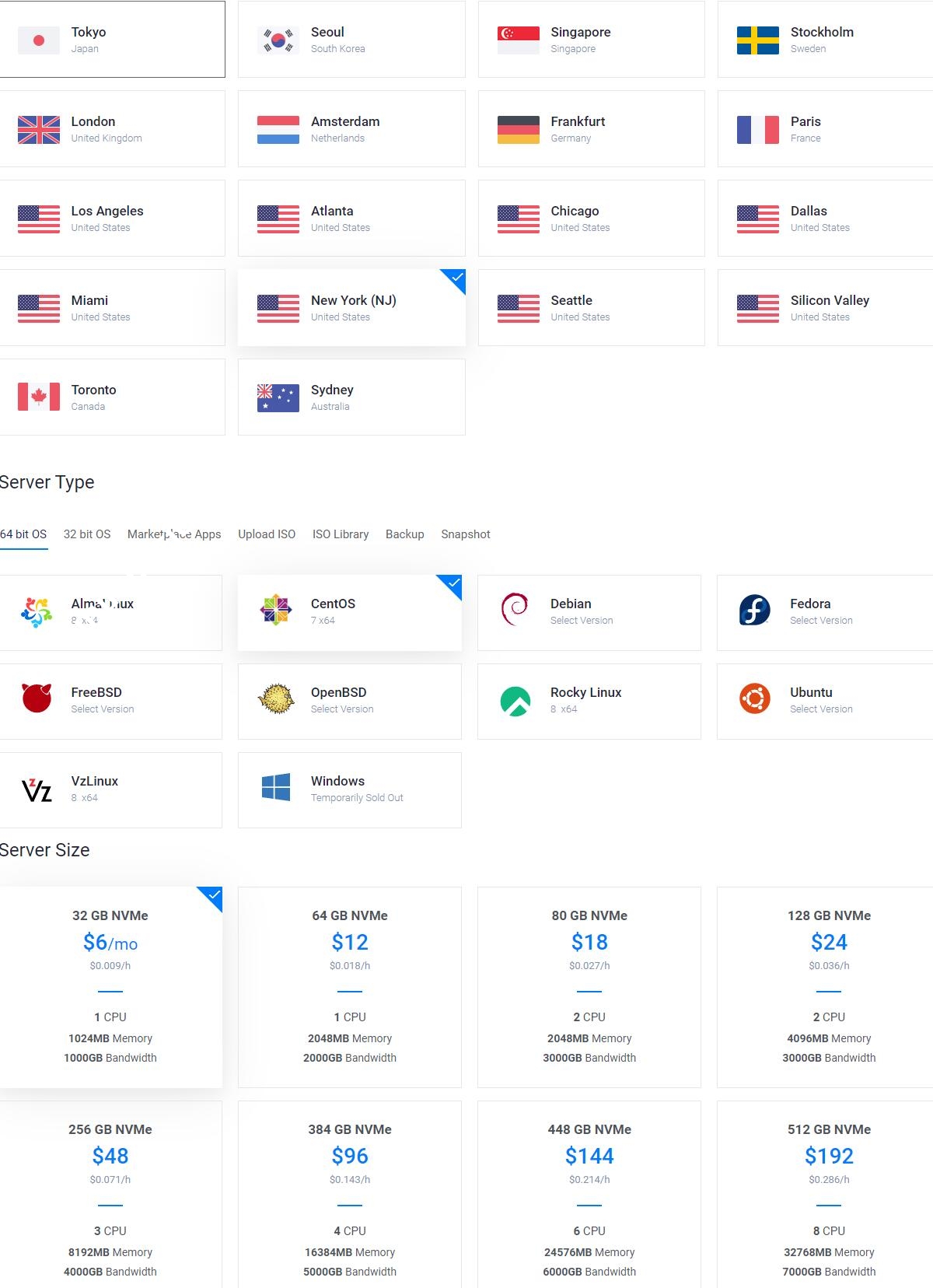
Task: Choose the 80 GB NVMe $18 plan
Action: (589, 987)
